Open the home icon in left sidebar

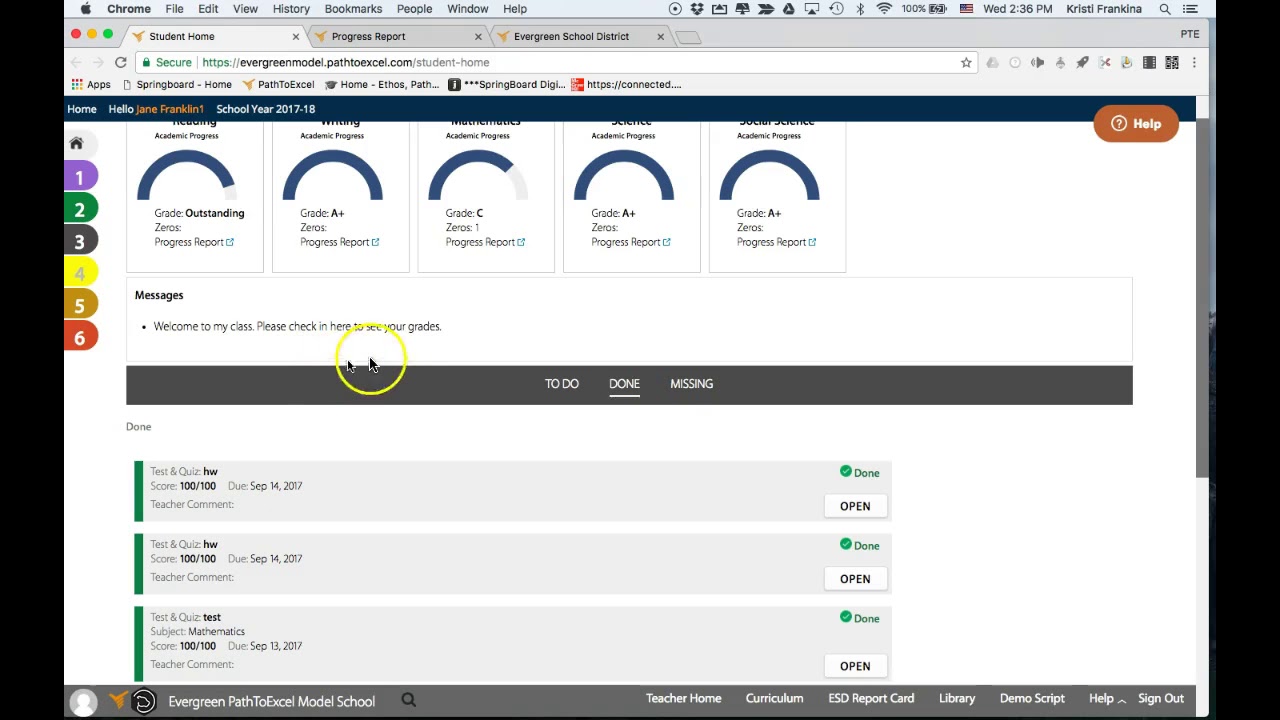(x=76, y=143)
